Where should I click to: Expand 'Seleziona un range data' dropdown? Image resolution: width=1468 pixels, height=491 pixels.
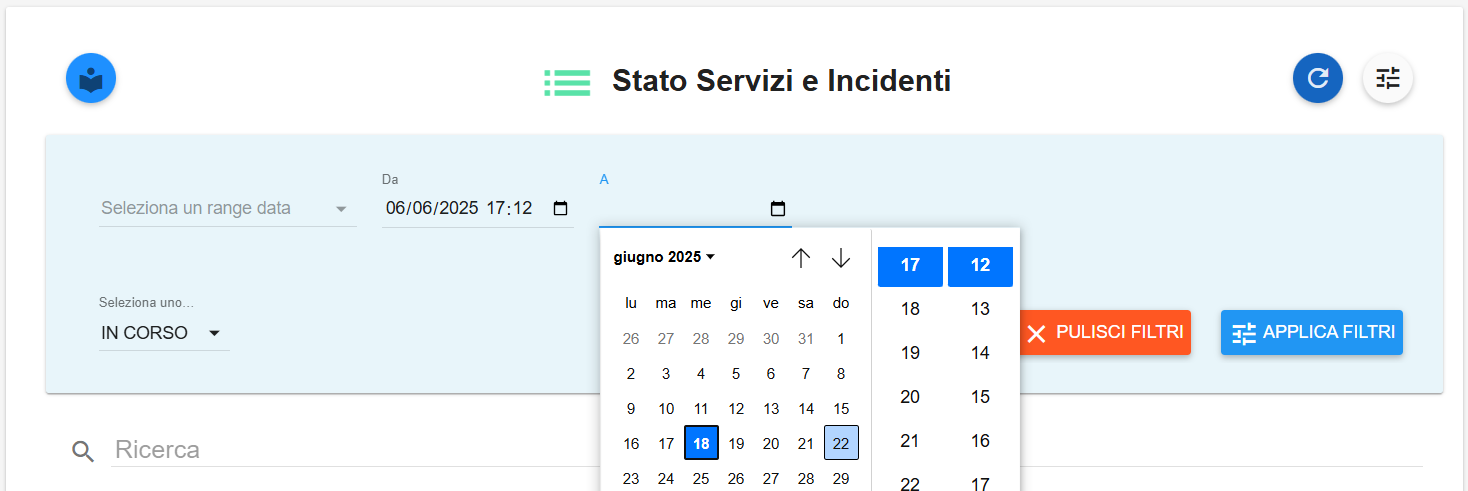227,208
